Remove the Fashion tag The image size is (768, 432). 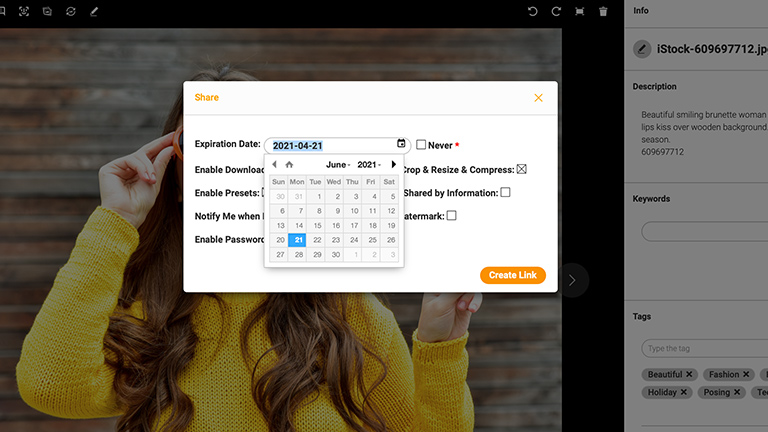tap(746, 374)
